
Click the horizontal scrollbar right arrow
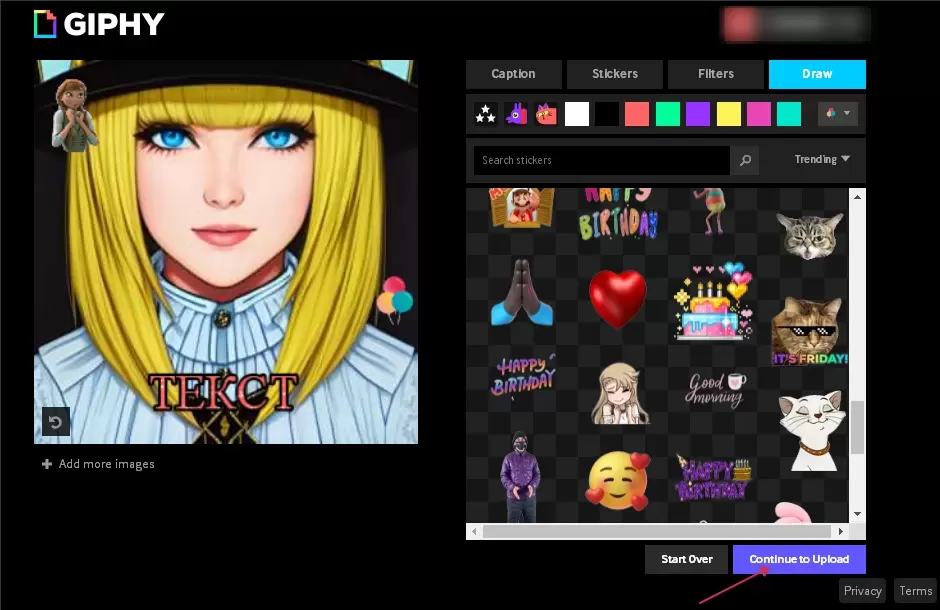(x=840, y=532)
